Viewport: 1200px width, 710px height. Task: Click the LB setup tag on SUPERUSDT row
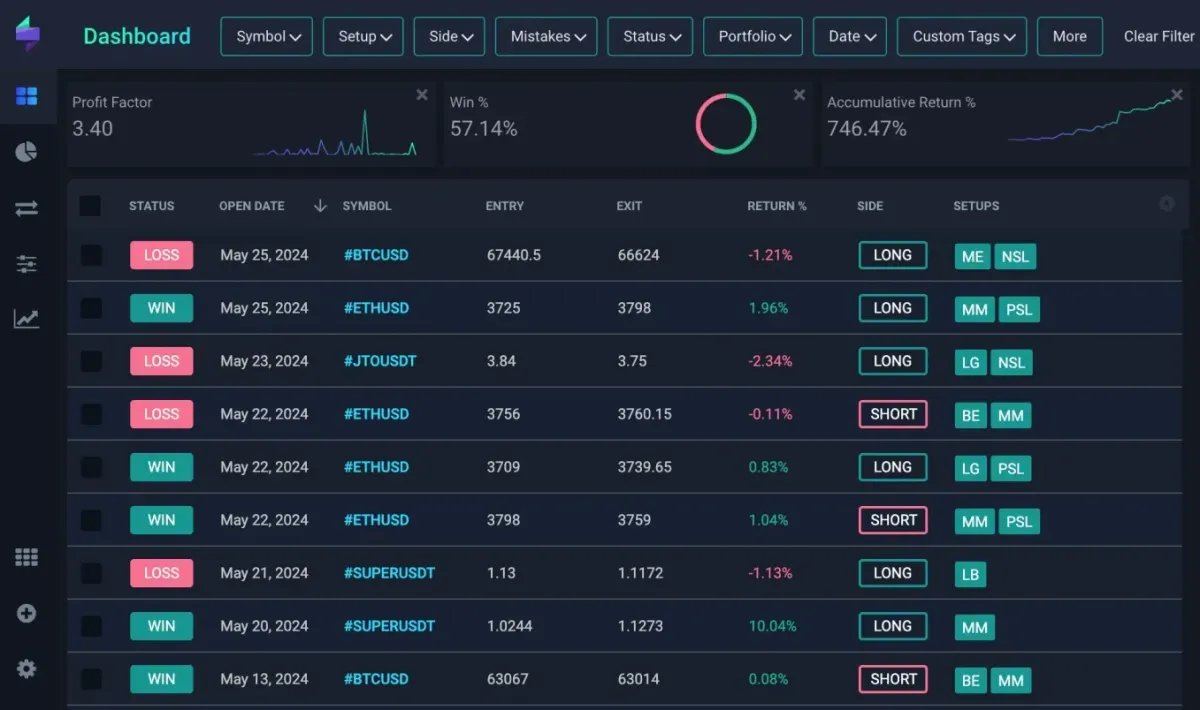coord(970,575)
